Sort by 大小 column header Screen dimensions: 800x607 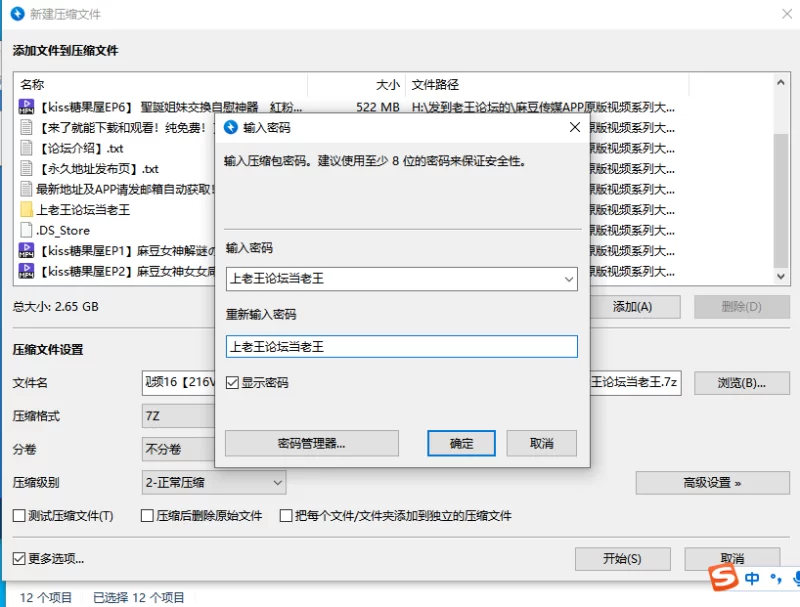[x=356, y=84]
